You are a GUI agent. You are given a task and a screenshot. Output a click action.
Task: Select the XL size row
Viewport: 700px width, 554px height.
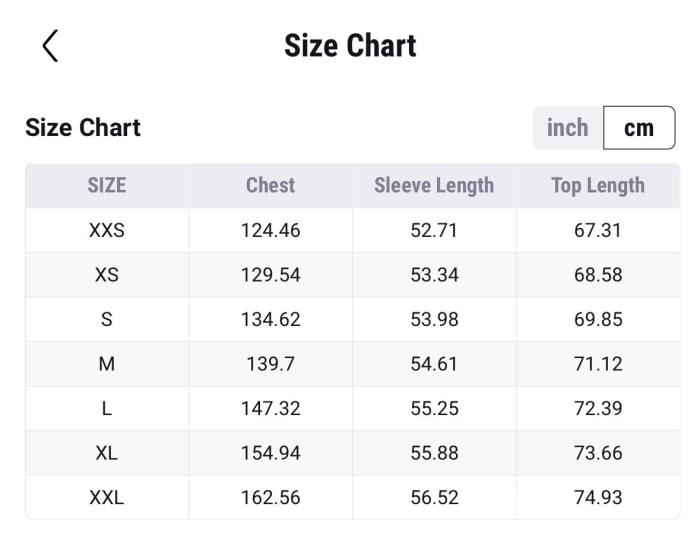pos(107,453)
